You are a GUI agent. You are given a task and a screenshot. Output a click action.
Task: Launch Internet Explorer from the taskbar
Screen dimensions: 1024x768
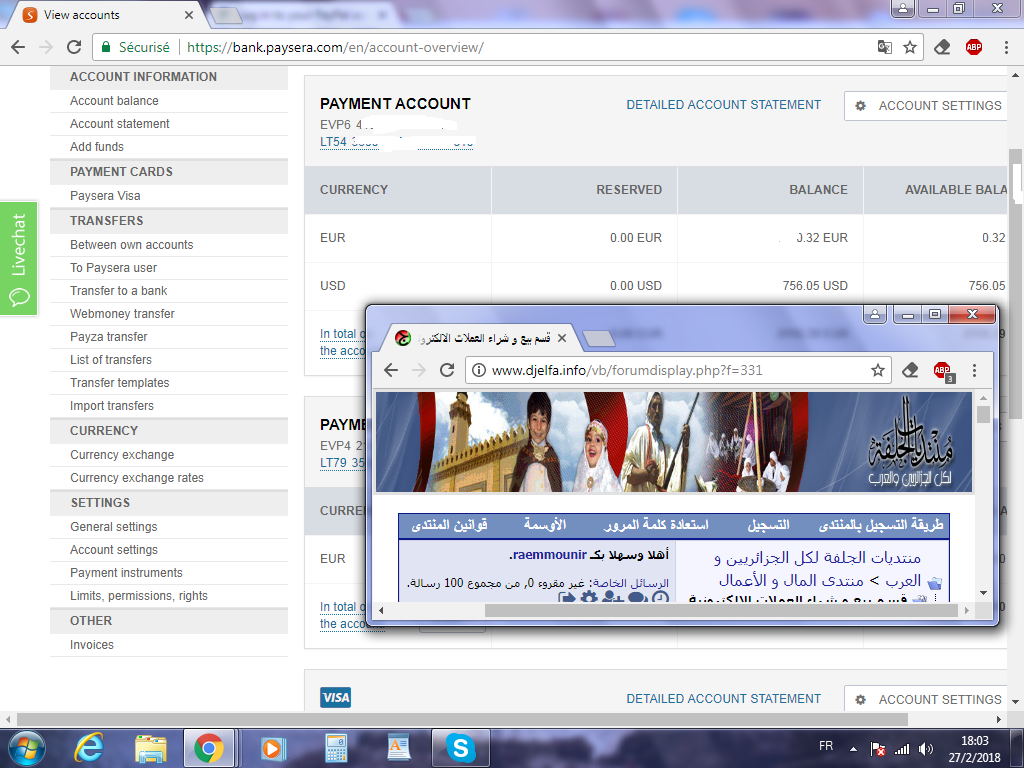89,748
